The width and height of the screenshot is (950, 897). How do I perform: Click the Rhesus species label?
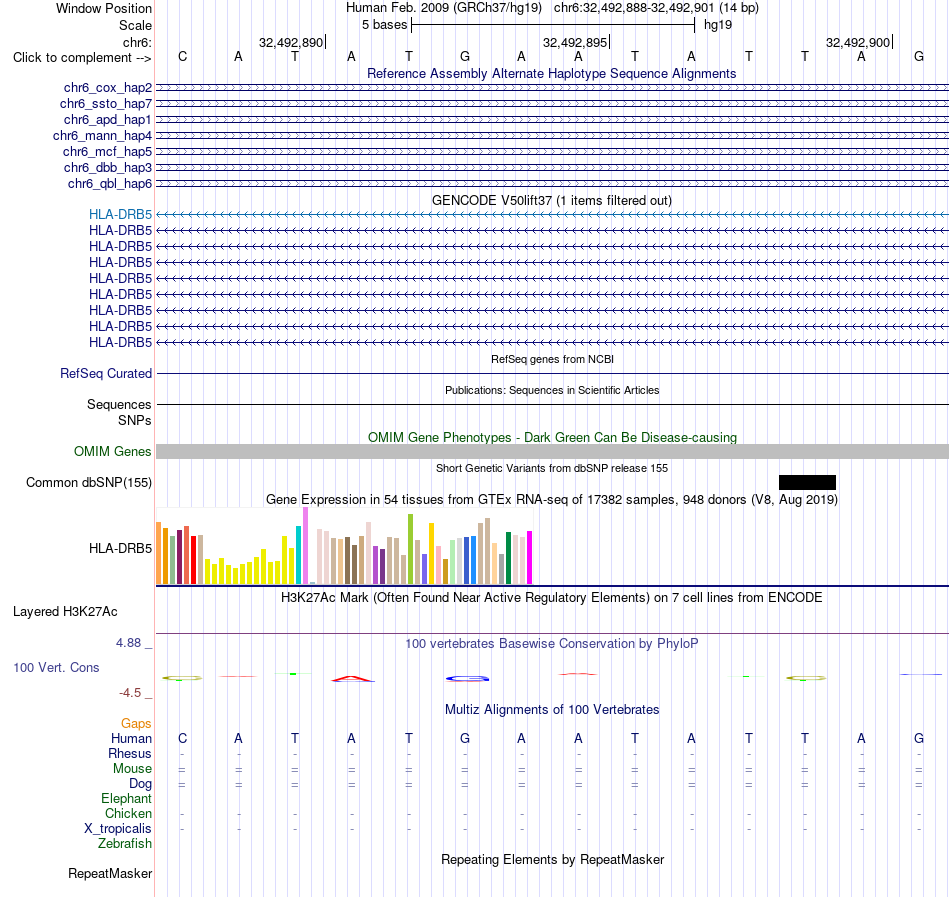(130, 753)
